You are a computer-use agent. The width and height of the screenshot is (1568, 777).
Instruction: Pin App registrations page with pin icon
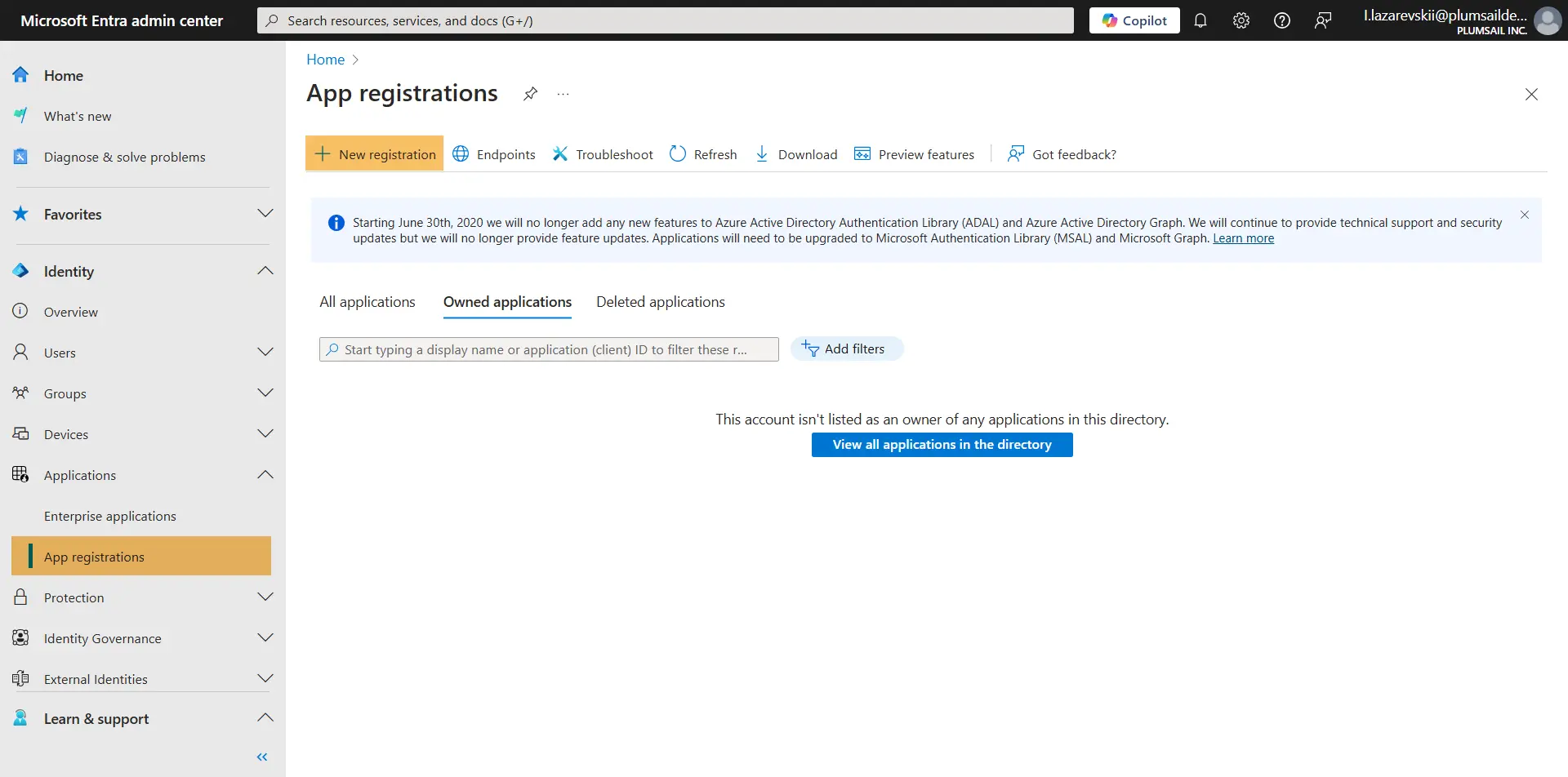click(531, 94)
